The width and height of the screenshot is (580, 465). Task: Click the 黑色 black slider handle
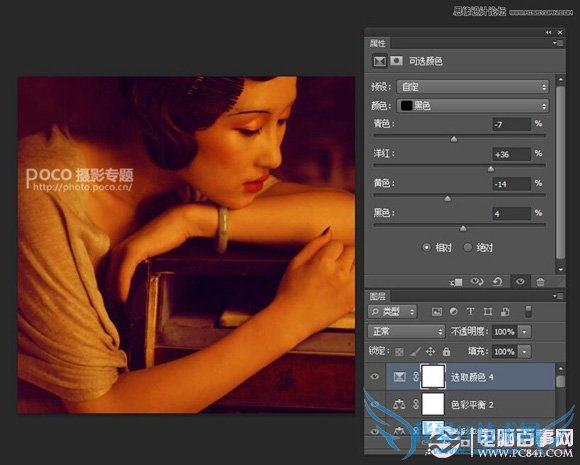pyautogui.click(x=463, y=229)
